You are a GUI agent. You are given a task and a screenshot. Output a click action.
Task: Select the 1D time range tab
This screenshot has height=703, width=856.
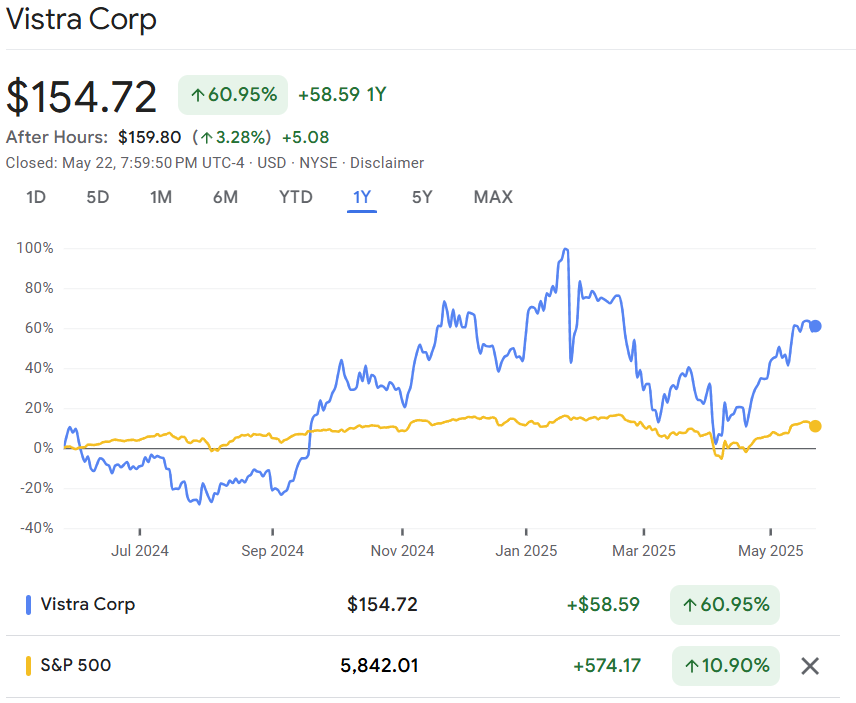(36, 197)
